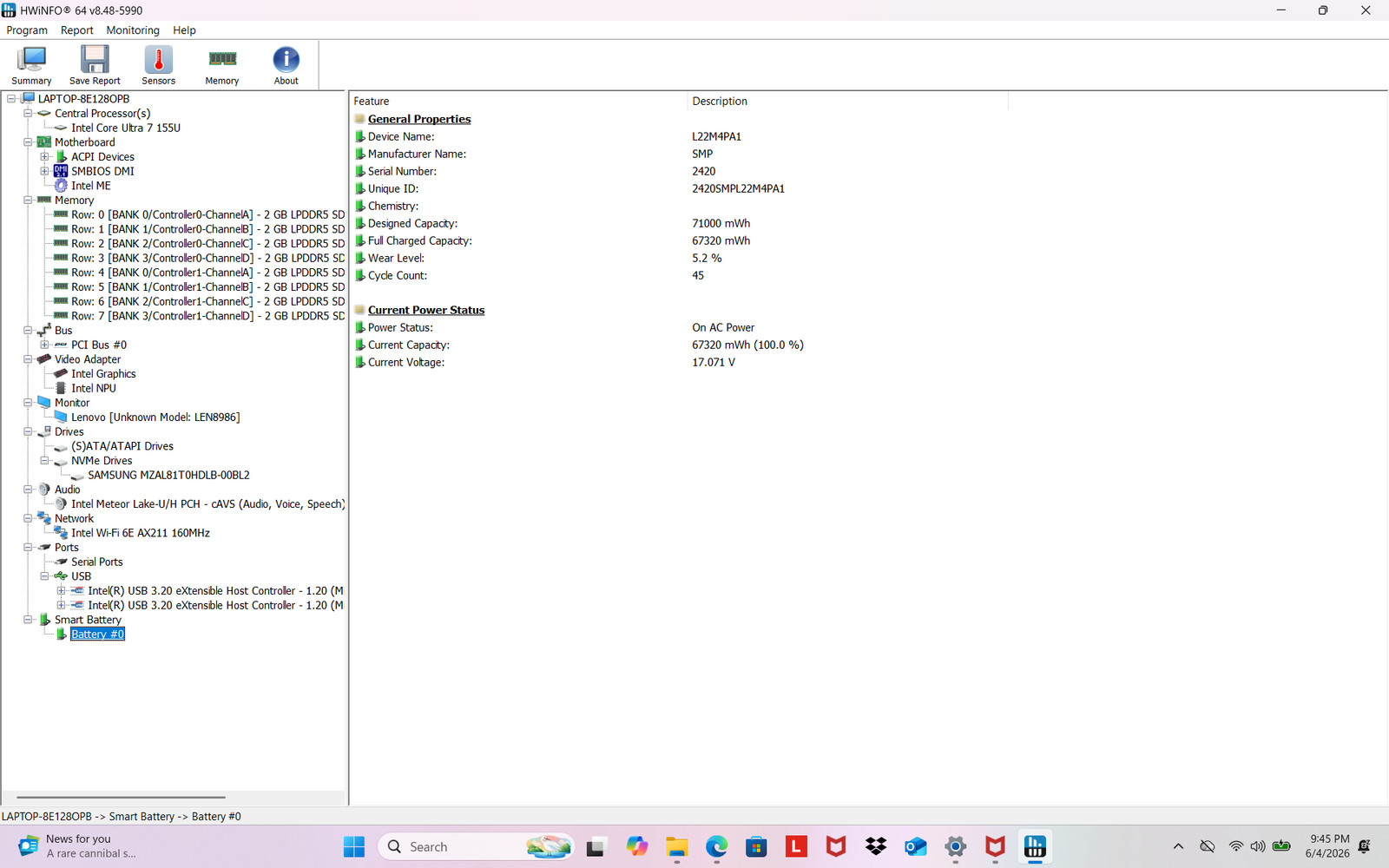Screen dimensions: 1389x868
Task: Collapse the Memory branch
Action: pos(28,201)
